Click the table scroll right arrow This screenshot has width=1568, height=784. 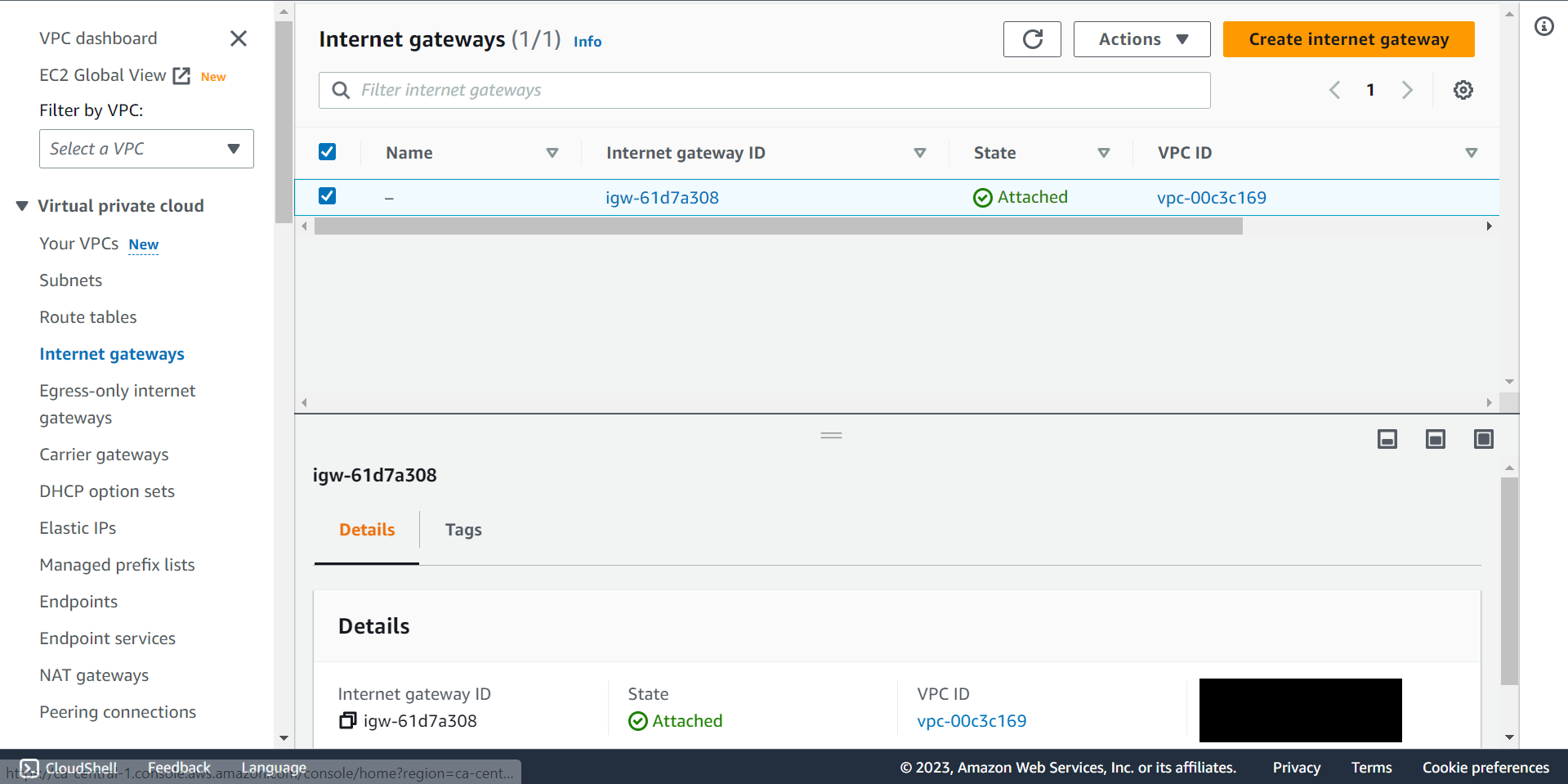point(1489,226)
